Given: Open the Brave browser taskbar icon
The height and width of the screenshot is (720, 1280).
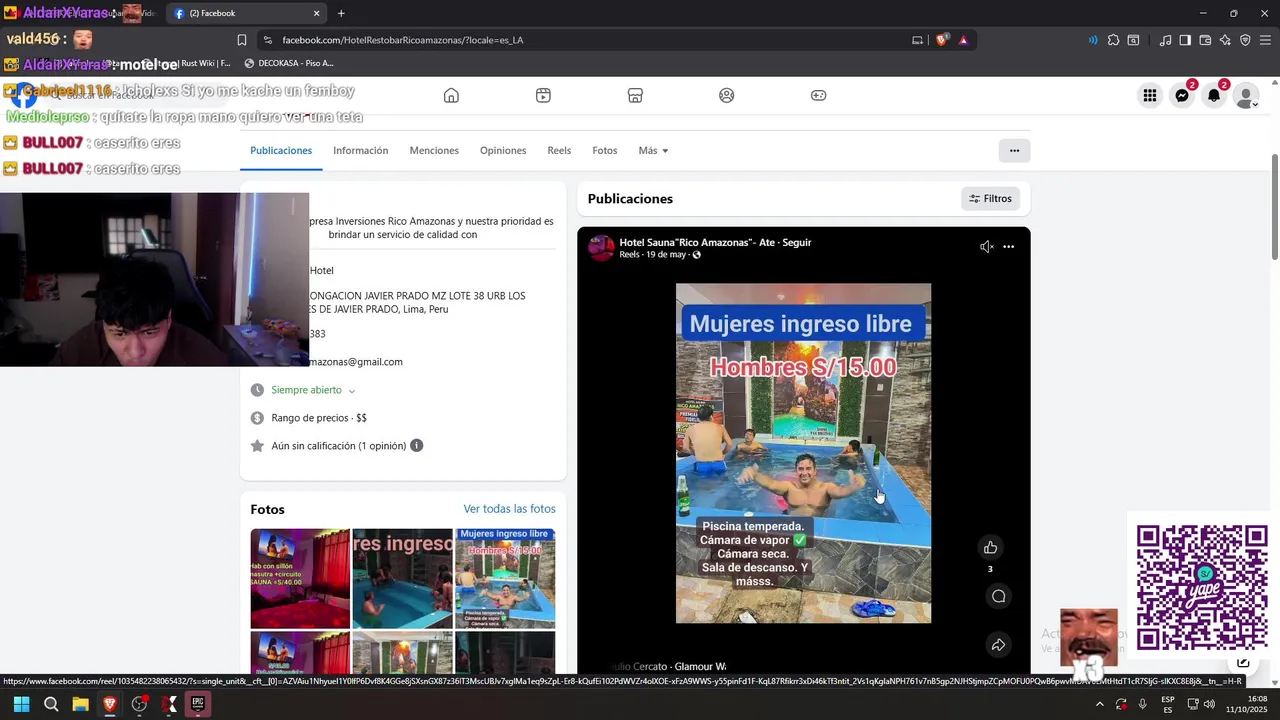Looking at the screenshot, I should pyautogui.click(x=110, y=704).
